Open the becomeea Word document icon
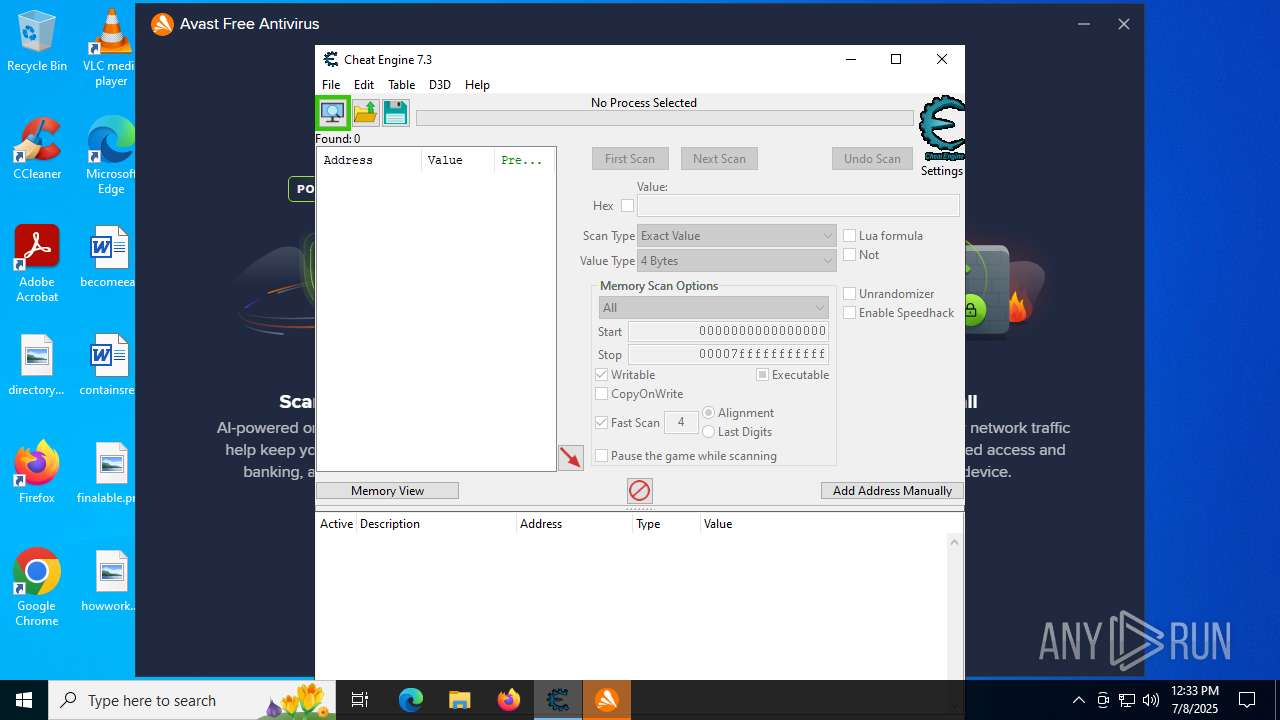This screenshot has height=720, width=1280. point(109,257)
